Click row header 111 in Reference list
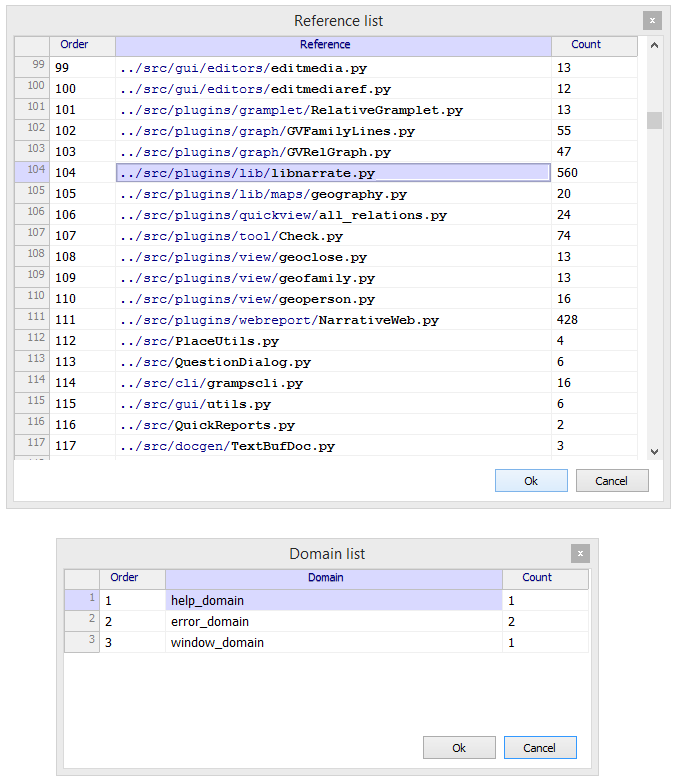 pos(32,319)
